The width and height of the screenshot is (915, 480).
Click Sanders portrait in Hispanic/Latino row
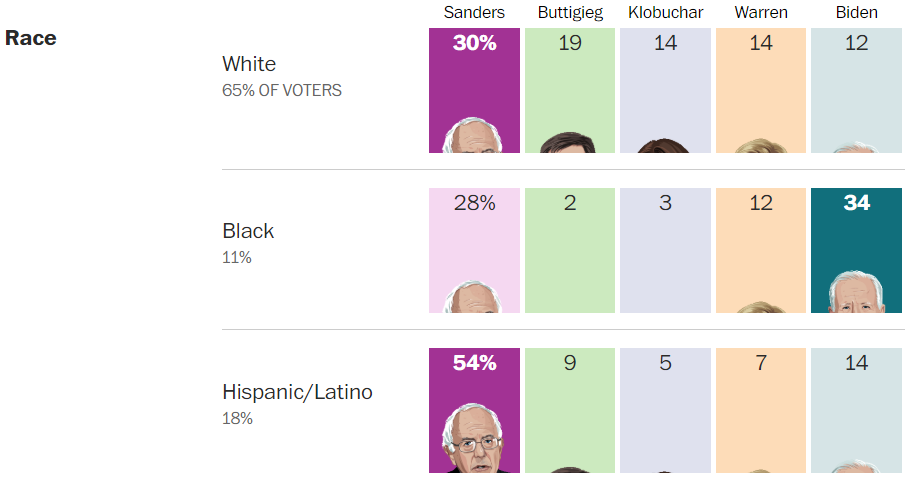tap(472, 440)
